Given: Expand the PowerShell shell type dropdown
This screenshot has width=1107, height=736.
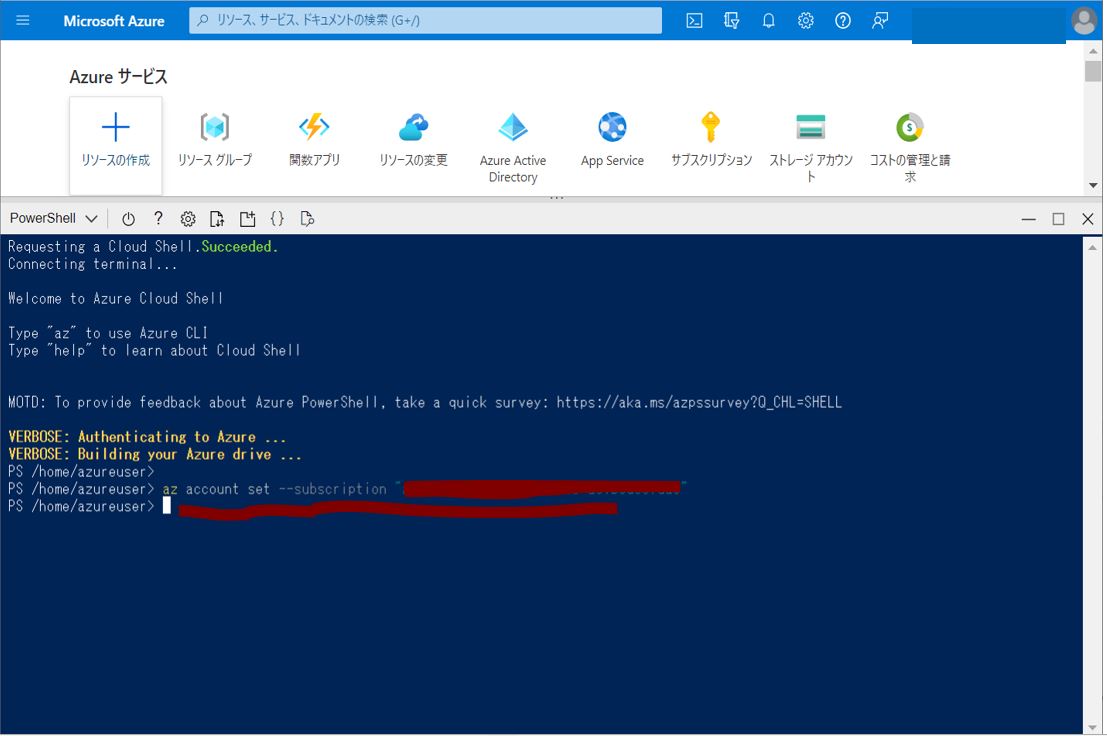Looking at the screenshot, I should pyautogui.click(x=53, y=219).
